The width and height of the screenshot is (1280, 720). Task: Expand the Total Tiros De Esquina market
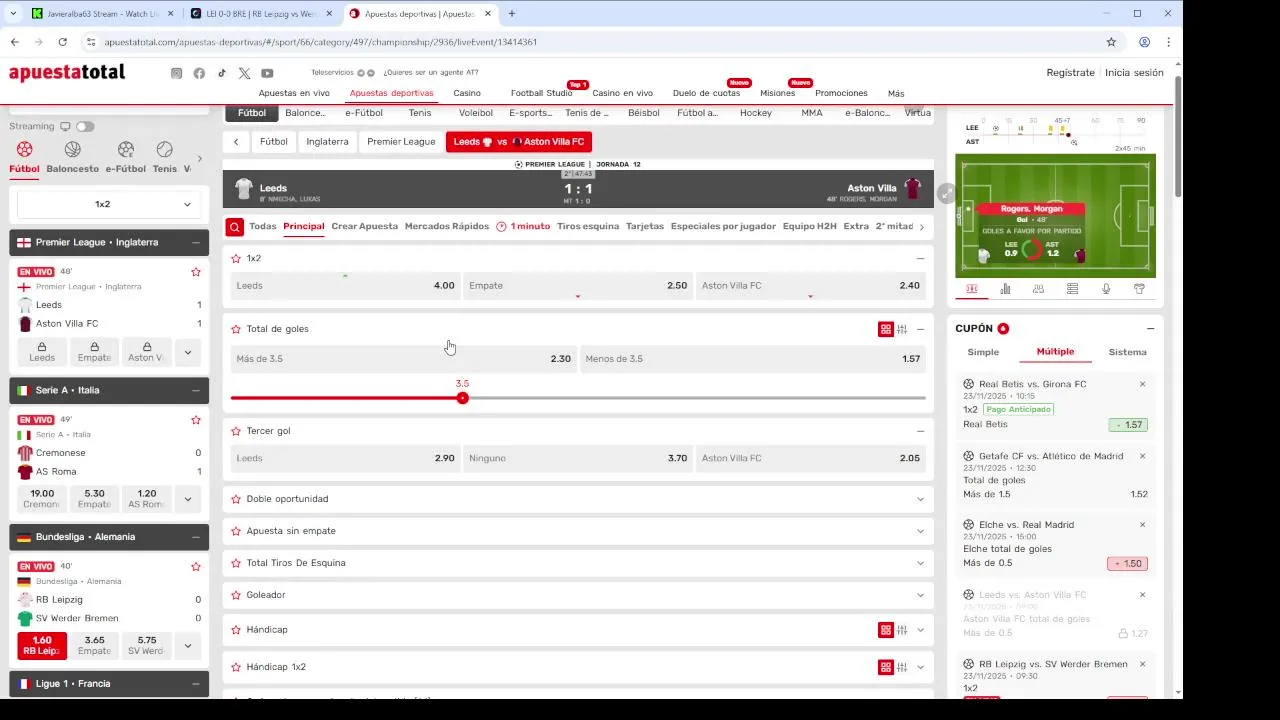click(920, 563)
